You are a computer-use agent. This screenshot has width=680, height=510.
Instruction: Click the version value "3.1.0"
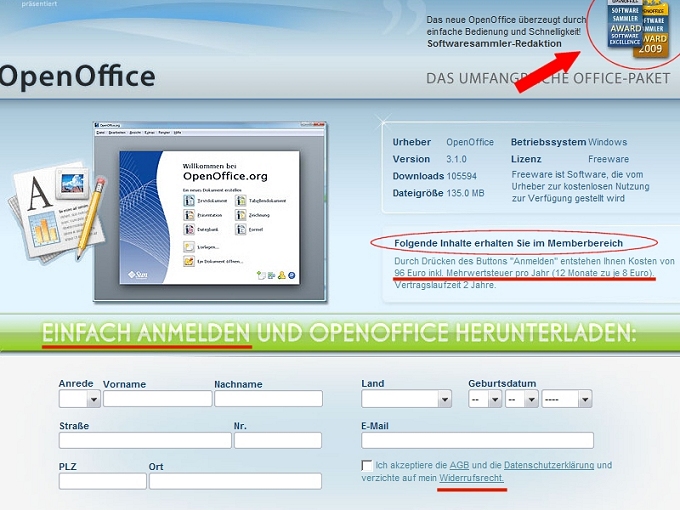456,159
